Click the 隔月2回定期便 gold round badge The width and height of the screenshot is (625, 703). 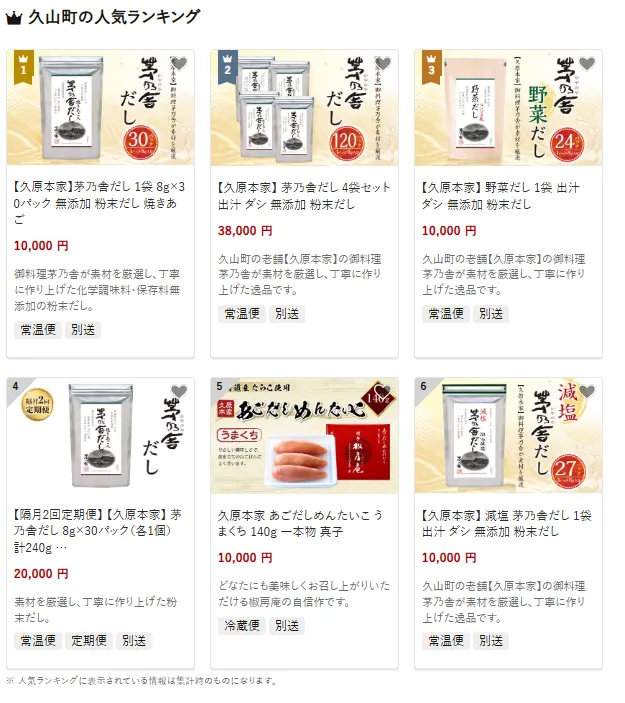click(38, 405)
